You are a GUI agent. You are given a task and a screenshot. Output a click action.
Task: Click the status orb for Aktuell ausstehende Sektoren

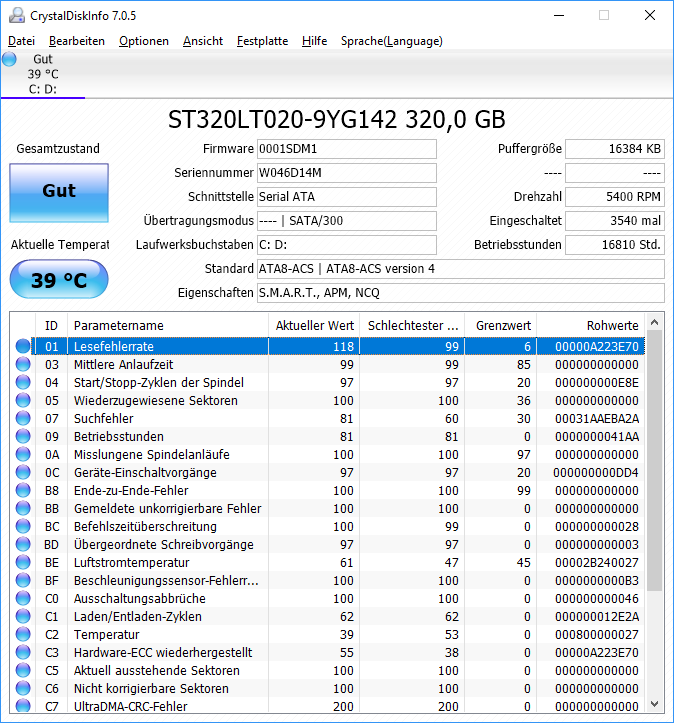coord(23,670)
